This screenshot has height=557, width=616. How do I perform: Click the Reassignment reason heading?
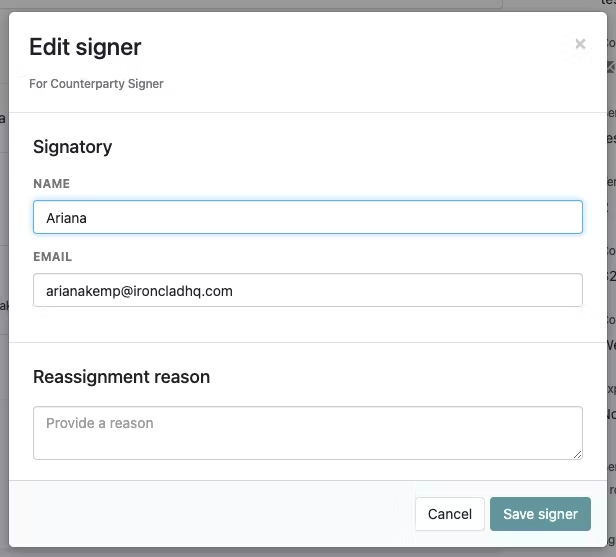tap(121, 377)
